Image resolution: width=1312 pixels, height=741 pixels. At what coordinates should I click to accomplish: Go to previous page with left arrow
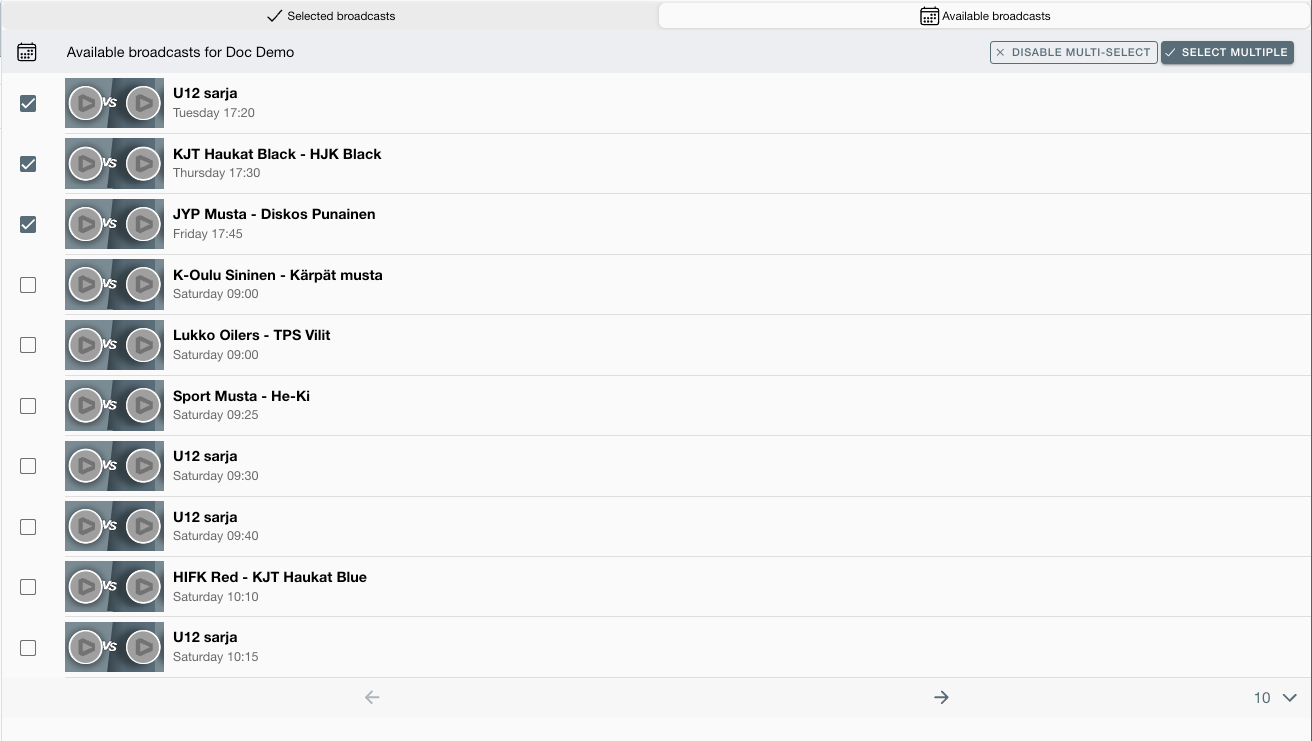tap(372, 697)
